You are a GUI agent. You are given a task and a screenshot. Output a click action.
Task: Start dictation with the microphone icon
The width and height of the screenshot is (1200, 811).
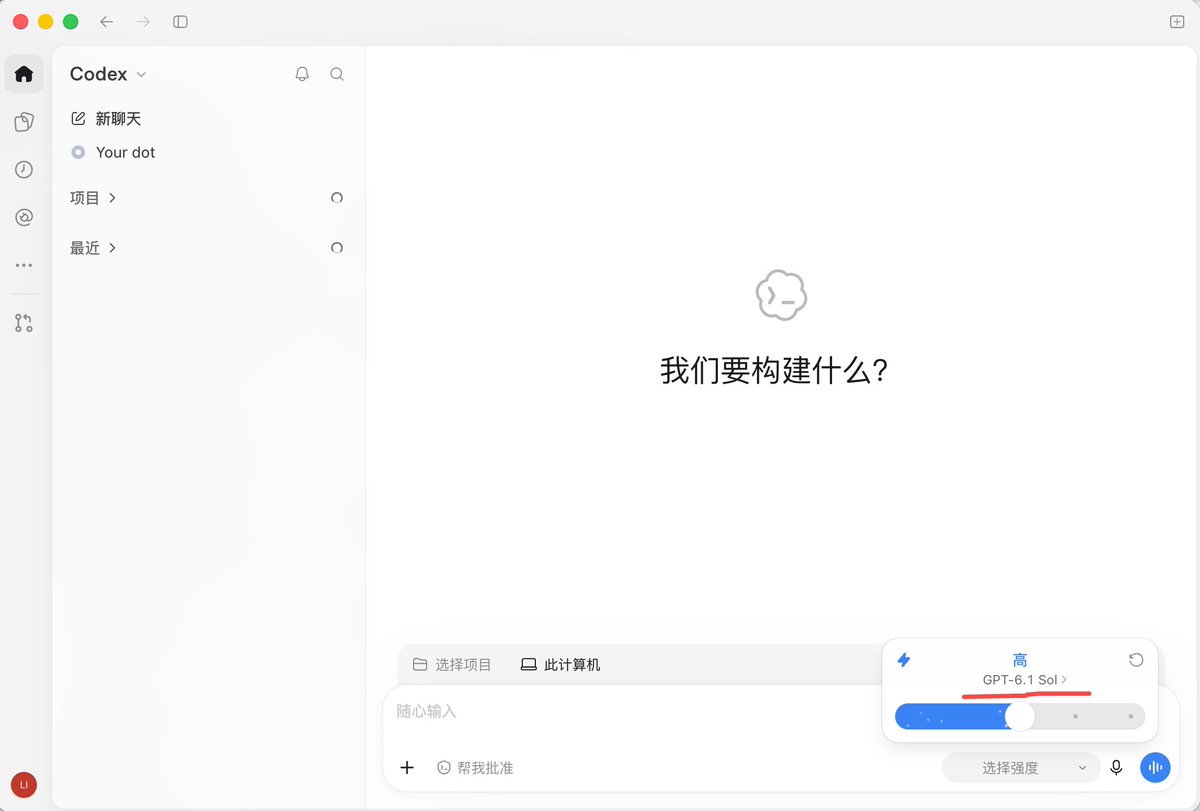click(1116, 768)
